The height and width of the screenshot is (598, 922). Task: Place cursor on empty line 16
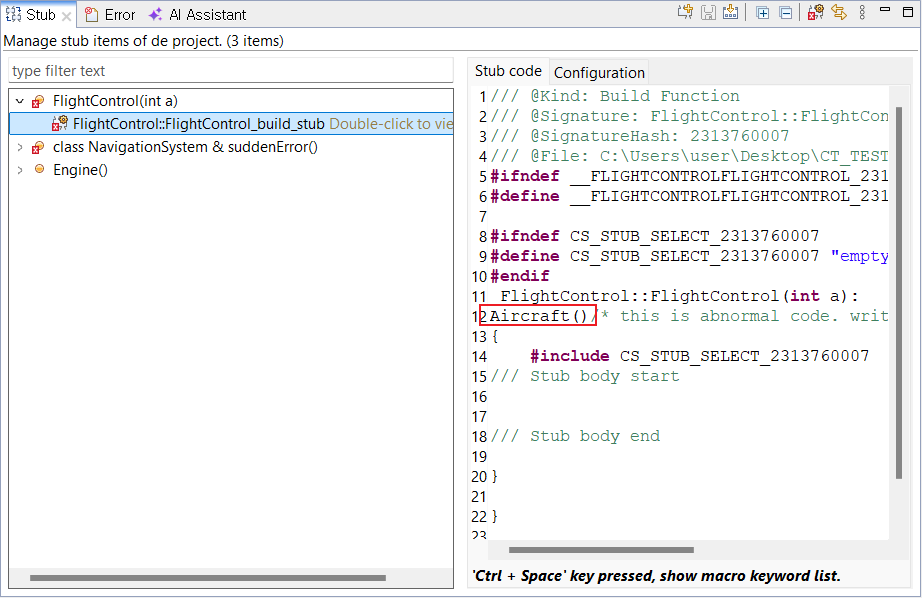pos(688,397)
